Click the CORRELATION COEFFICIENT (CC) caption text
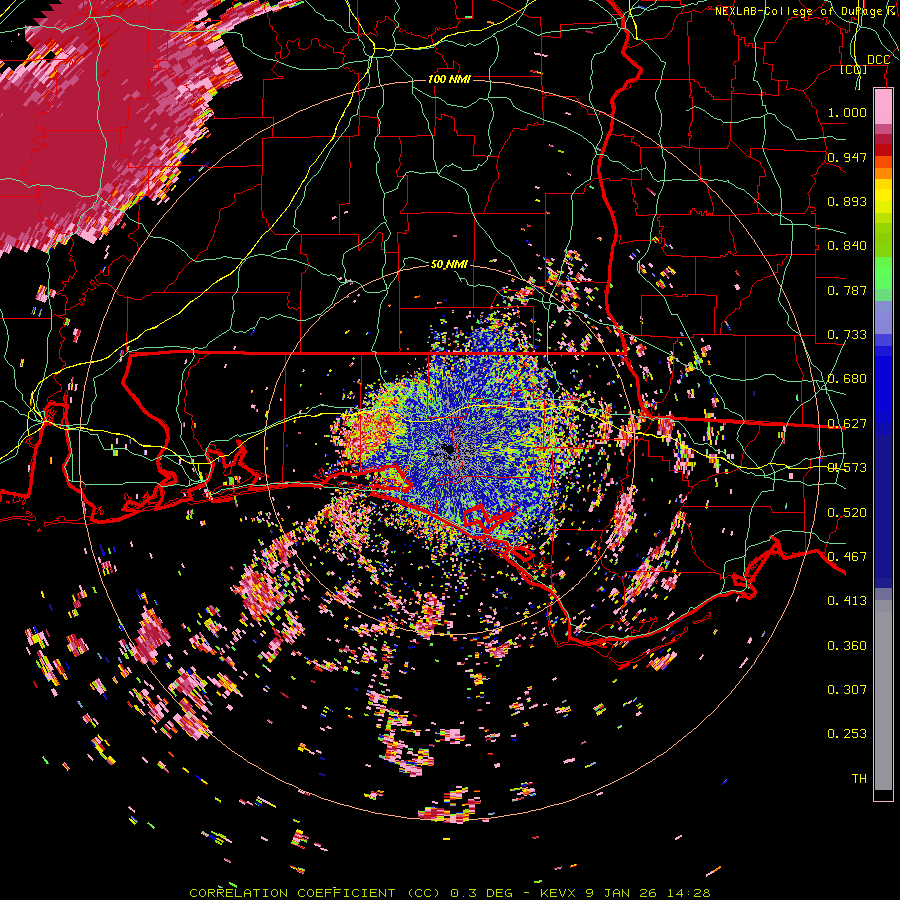The image size is (900, 900). 315,893
